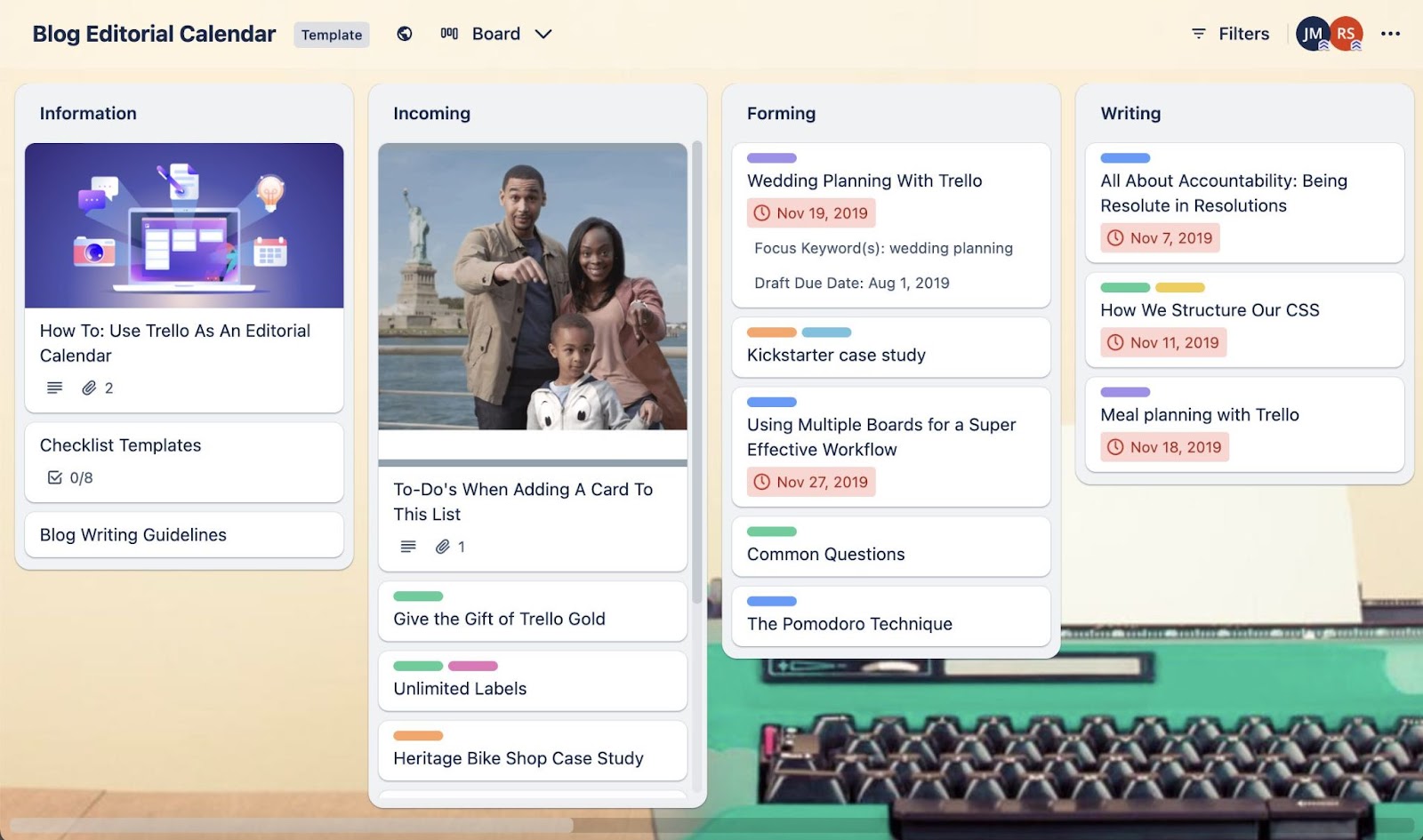Click the clock icon on Nov 19, 2019 badge
The image size is (1423, 840).
[x=762, y=212]
